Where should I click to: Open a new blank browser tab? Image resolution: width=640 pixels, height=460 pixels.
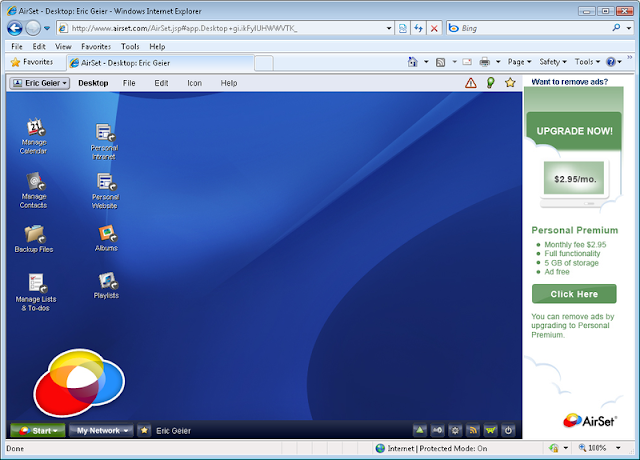click(264, 63)
